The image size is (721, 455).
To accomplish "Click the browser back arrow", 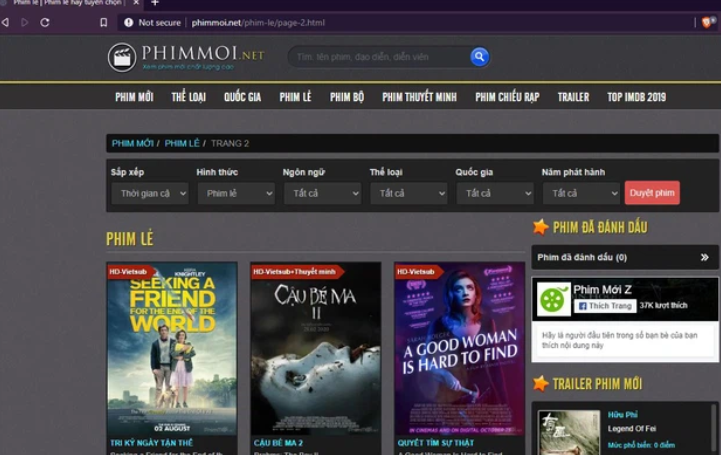I will click(x=6, y=22).
